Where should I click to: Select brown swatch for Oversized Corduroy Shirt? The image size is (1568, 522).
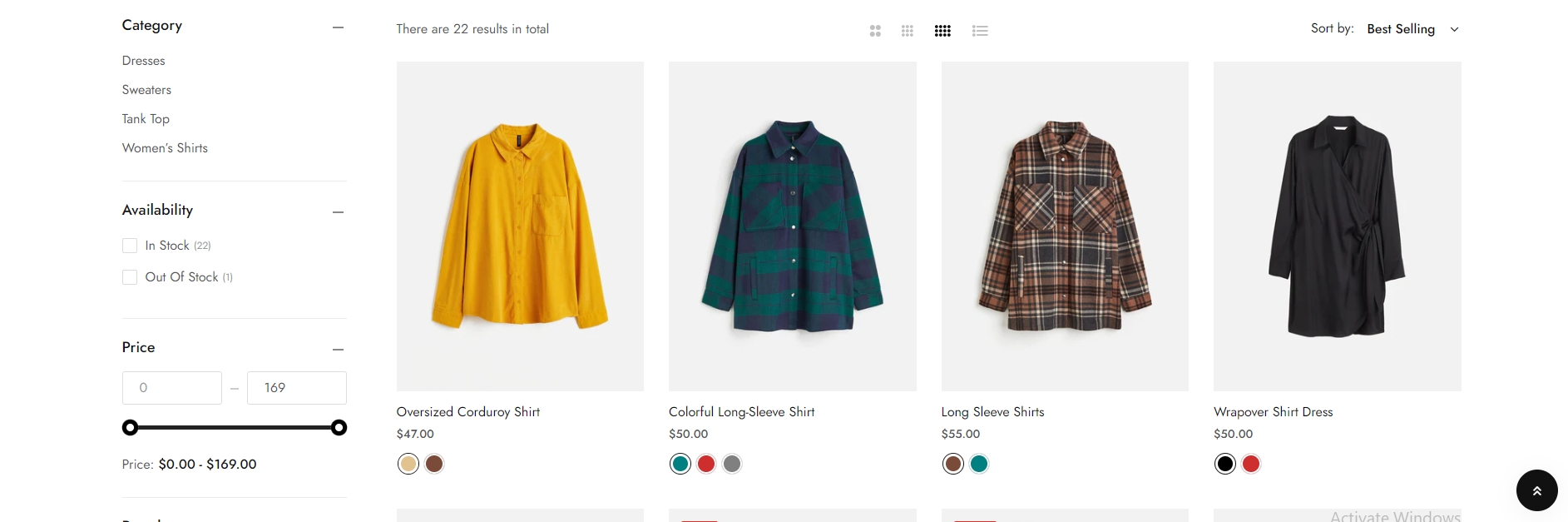pyautogui.click(x=434, y=464)
